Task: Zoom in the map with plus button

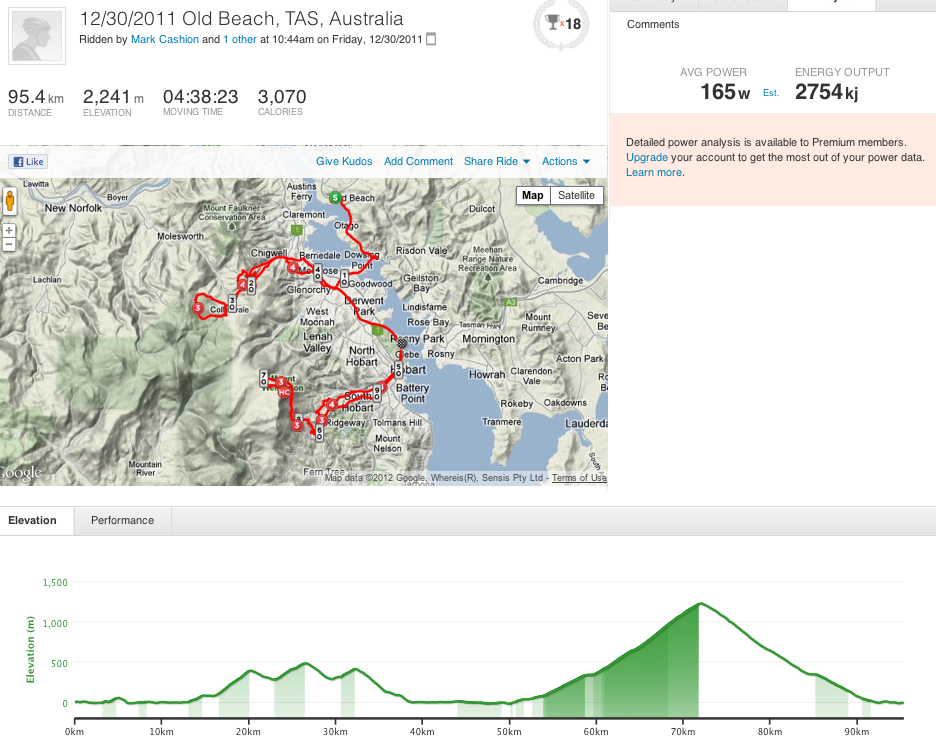Action: 9,230
